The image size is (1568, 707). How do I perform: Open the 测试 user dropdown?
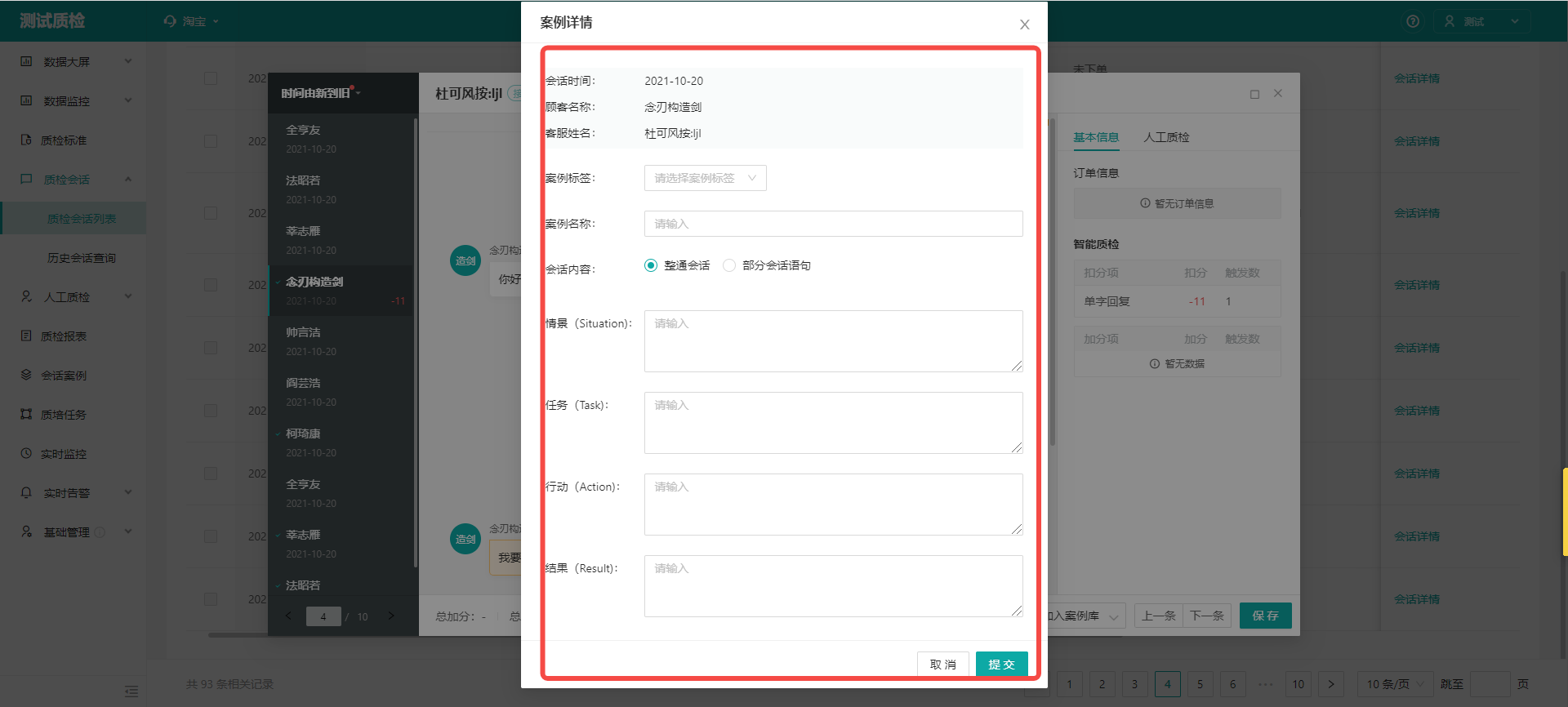coord(1481,21)
